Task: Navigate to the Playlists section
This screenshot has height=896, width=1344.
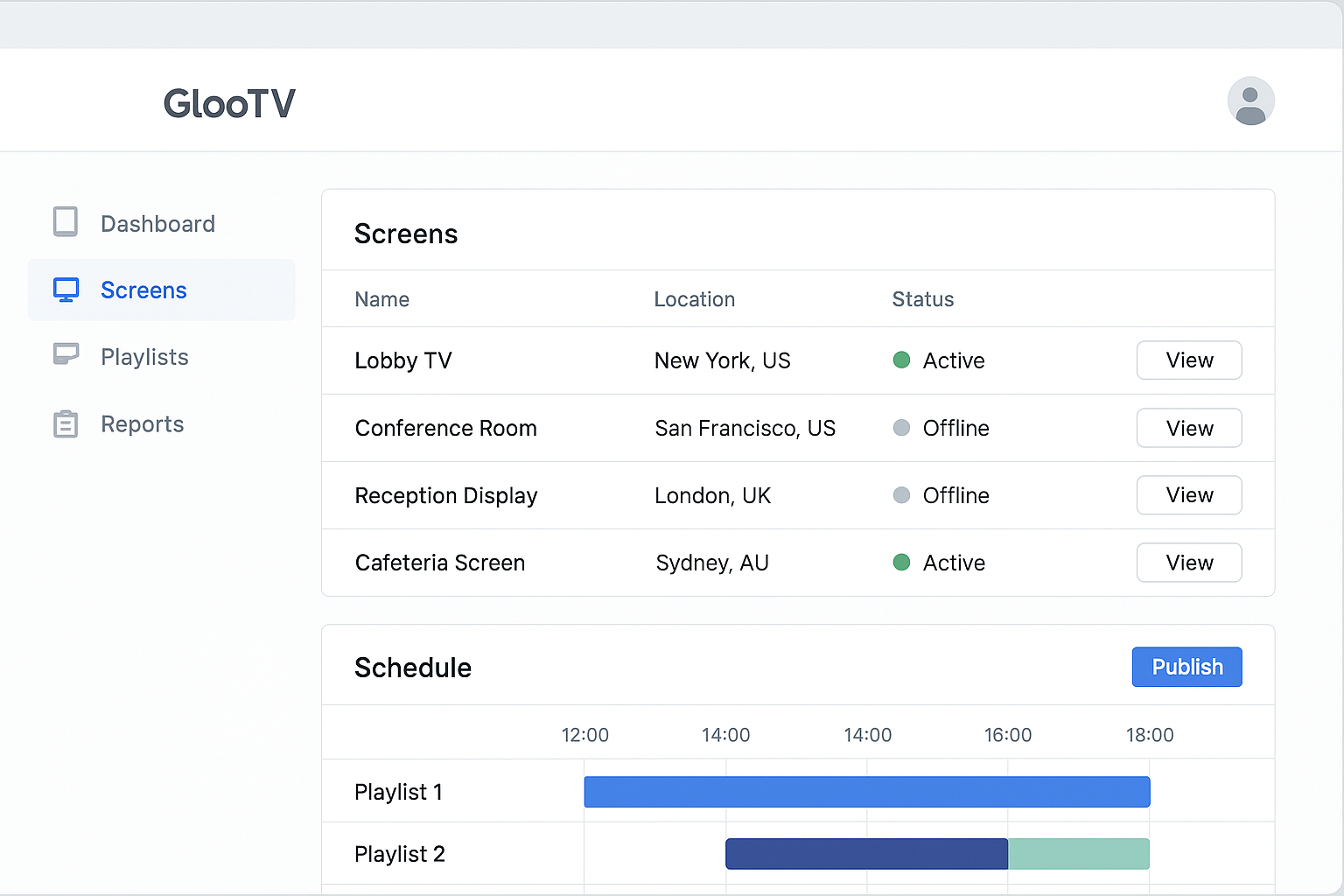Action: [144, 356]
